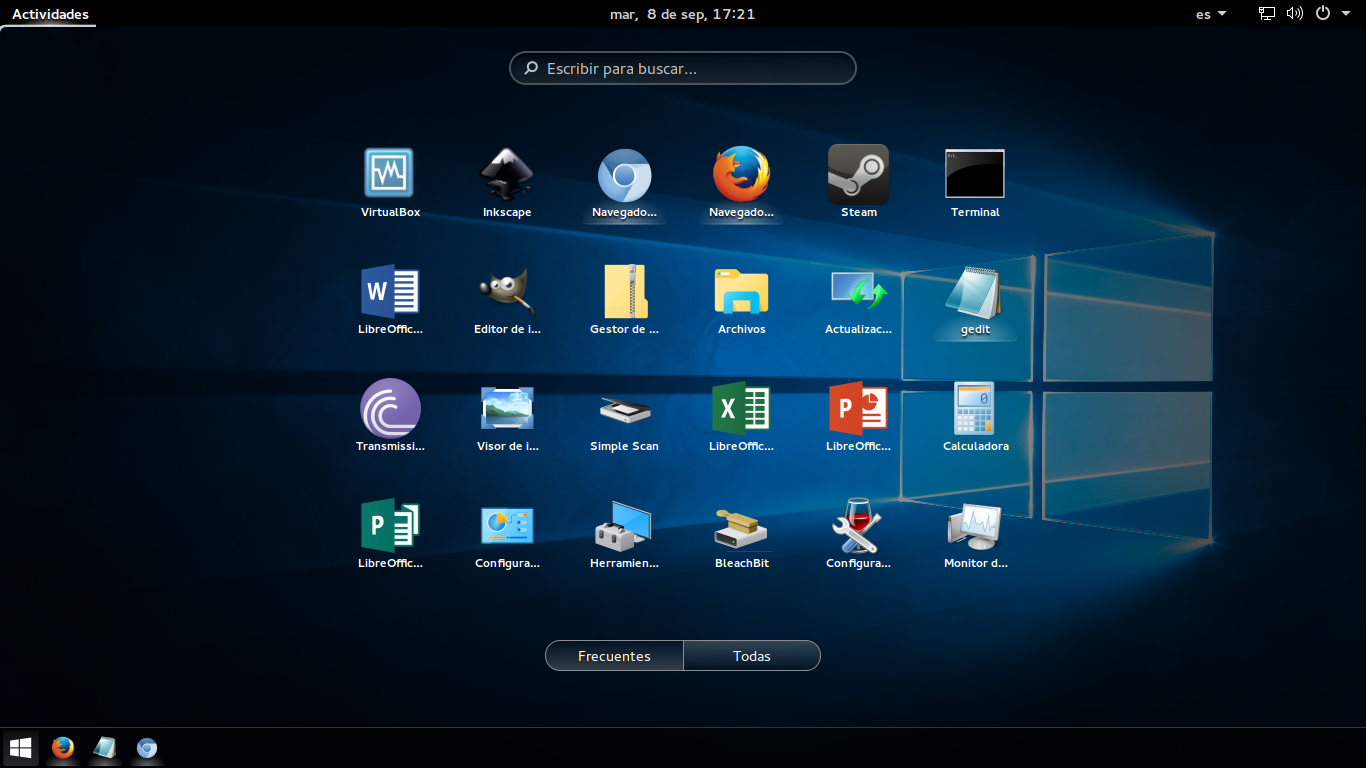Select the Frecuentes tab

click(613, 655)
